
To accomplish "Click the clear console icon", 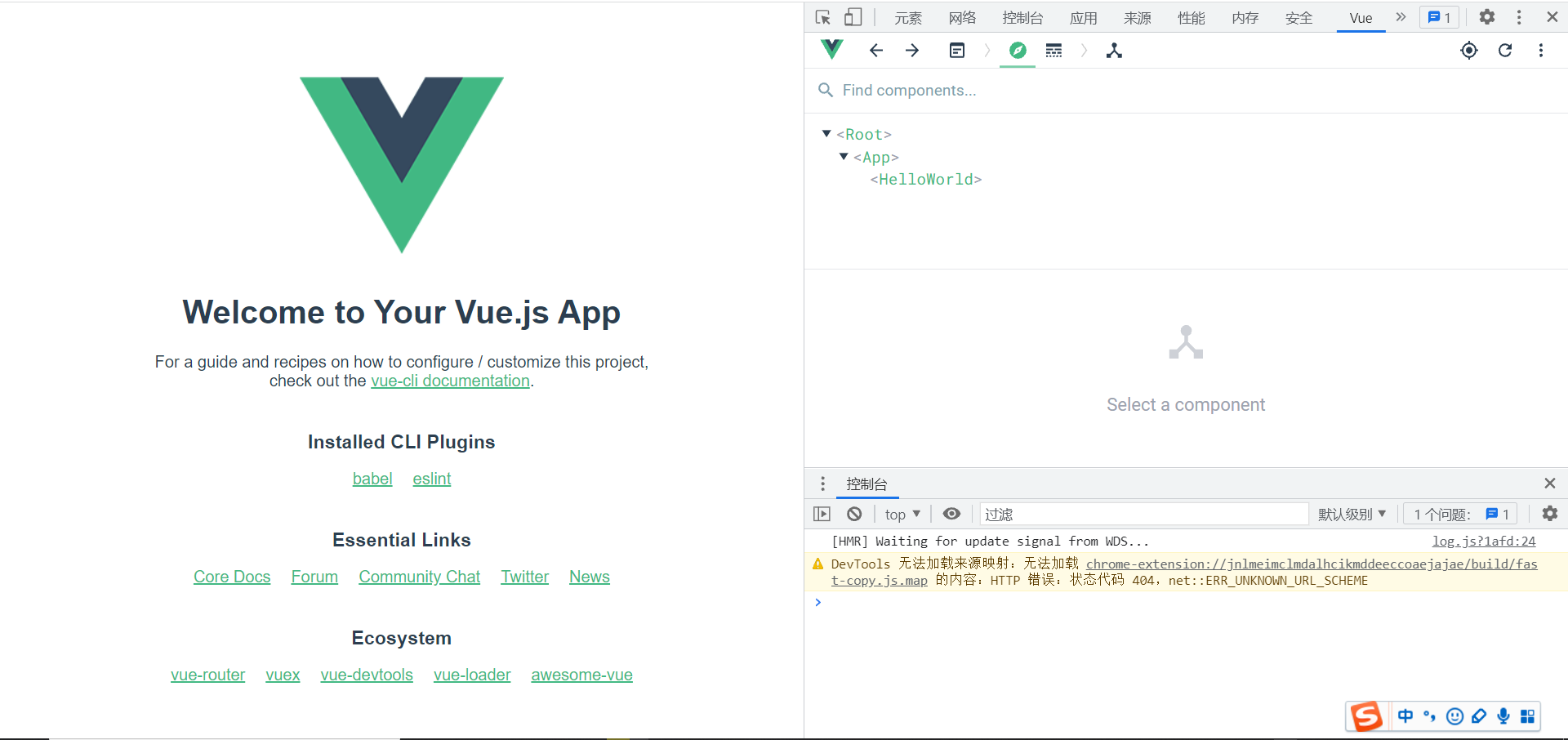I will click(853, 514).
